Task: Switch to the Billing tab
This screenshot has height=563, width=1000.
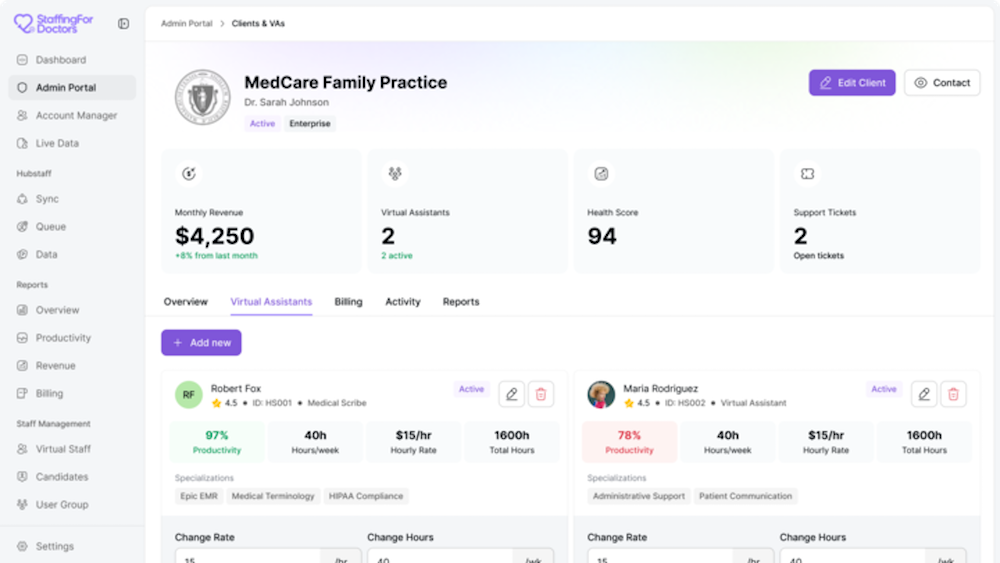Action: point(348,302)
